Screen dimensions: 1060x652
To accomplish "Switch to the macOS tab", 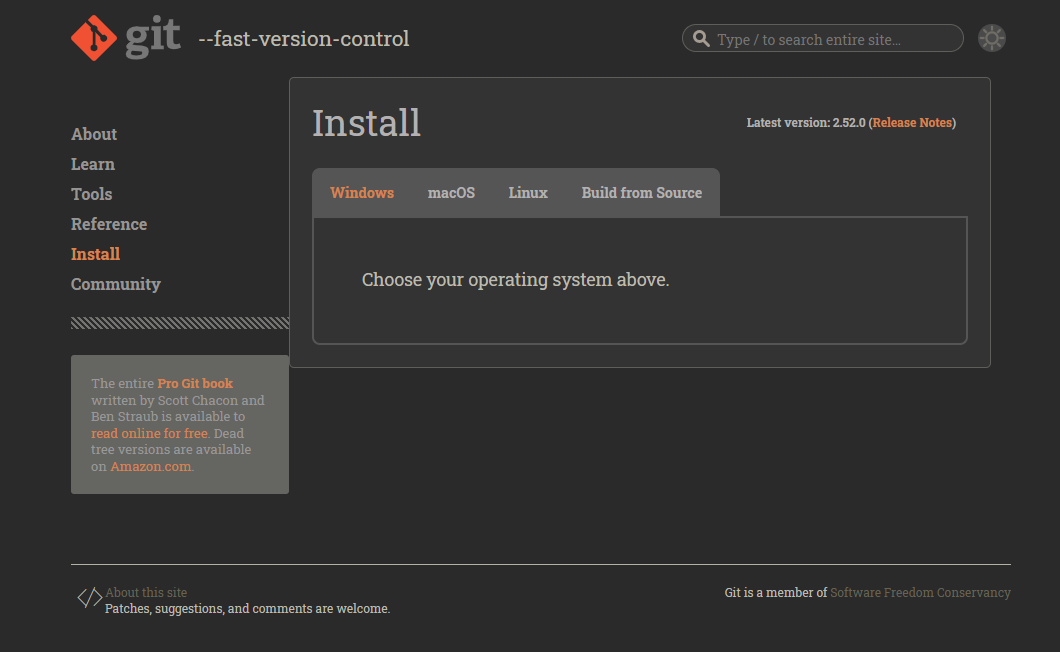I will pyautogui.click(x=451, y=193).
